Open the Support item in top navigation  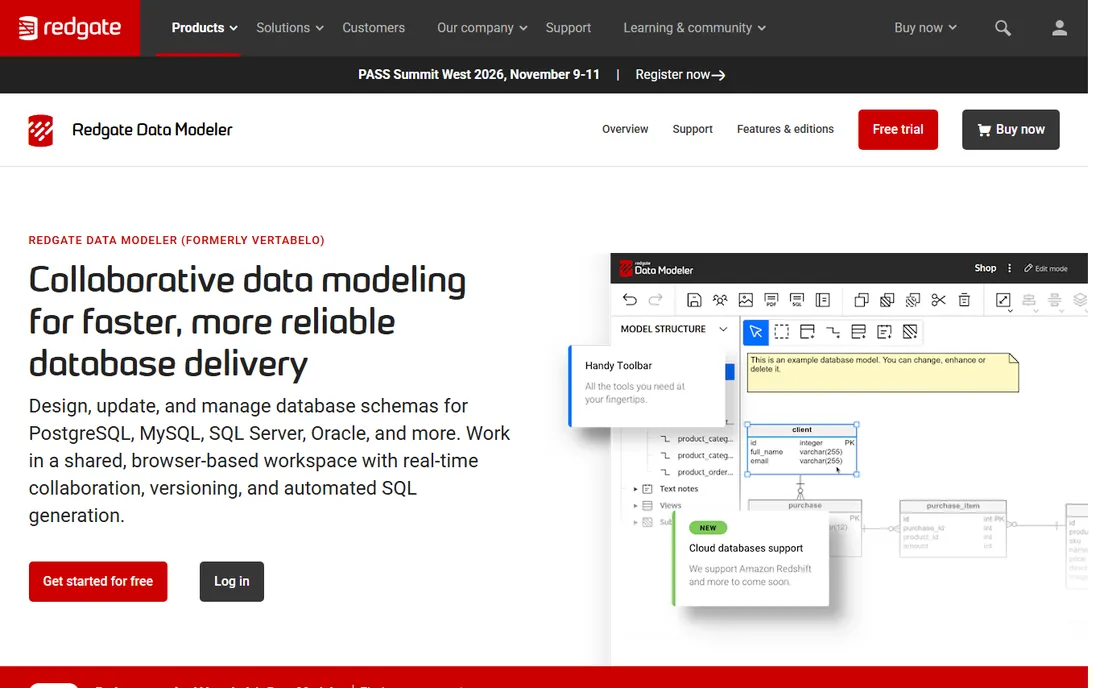(568, 28)
